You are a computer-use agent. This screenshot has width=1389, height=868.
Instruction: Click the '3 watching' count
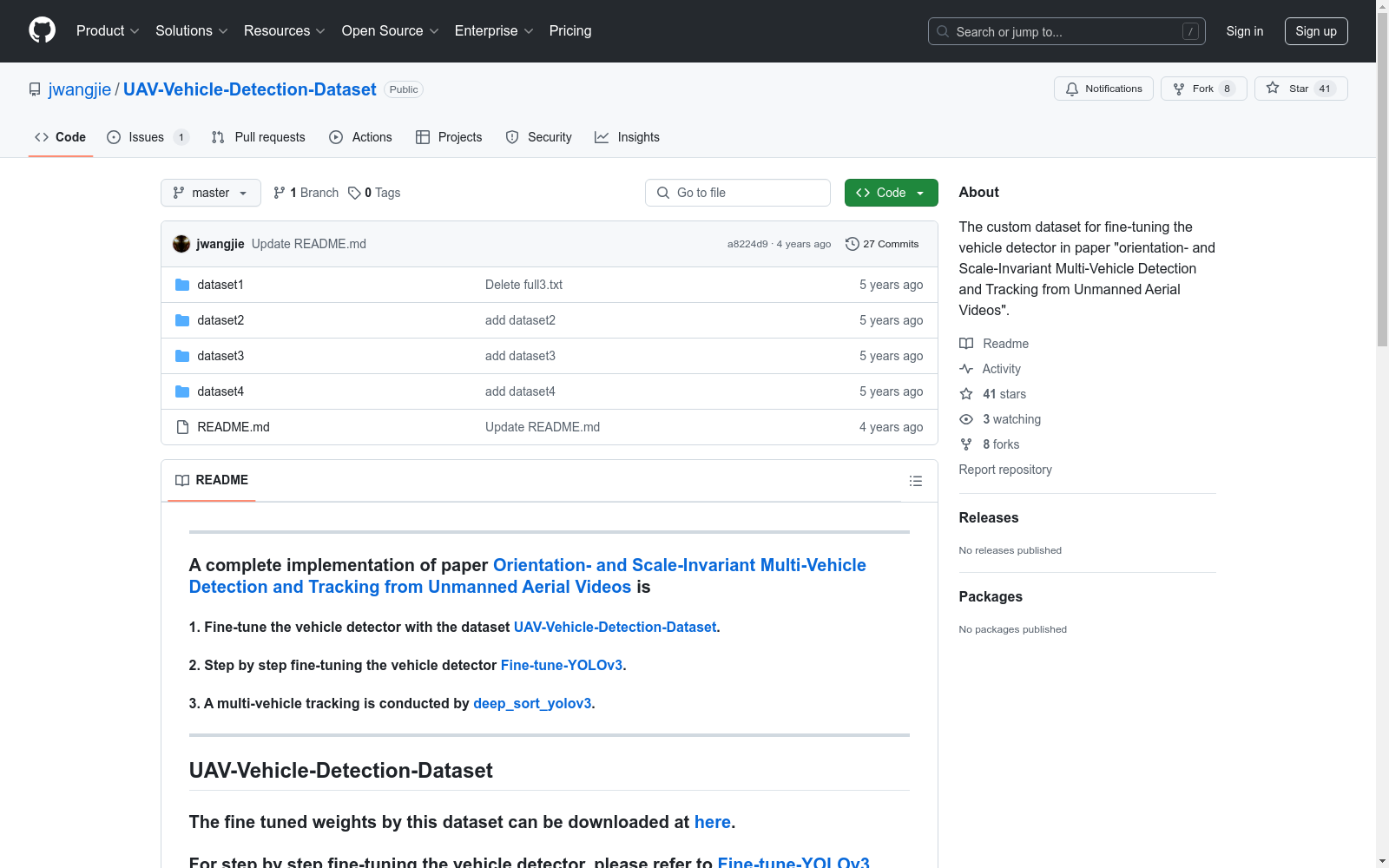(x=1011, y=419)
